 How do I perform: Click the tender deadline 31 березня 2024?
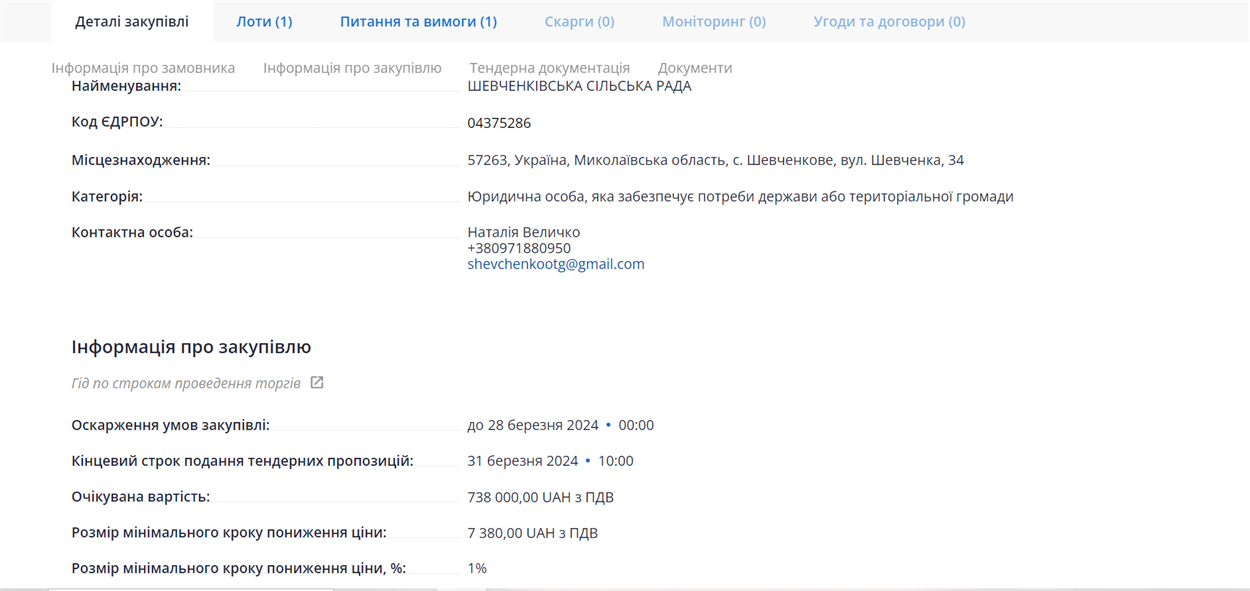(523, 461)
